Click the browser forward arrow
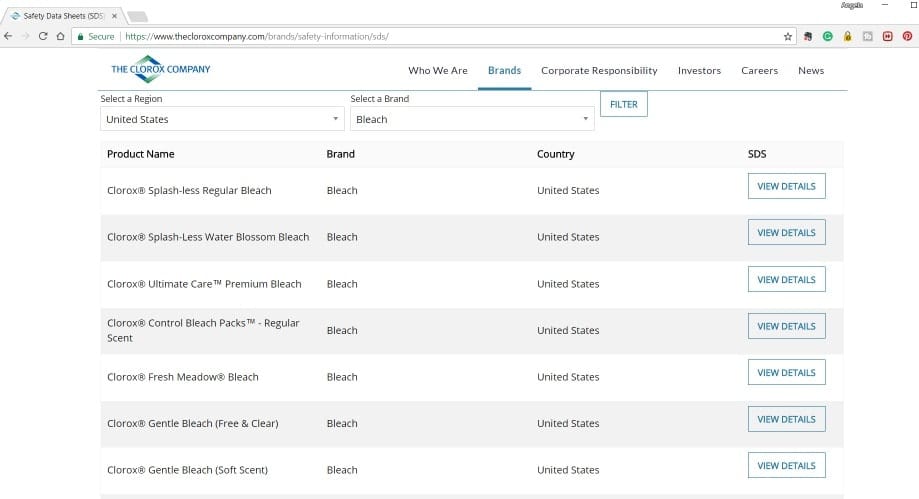919x499 pixels. [25, 36]
